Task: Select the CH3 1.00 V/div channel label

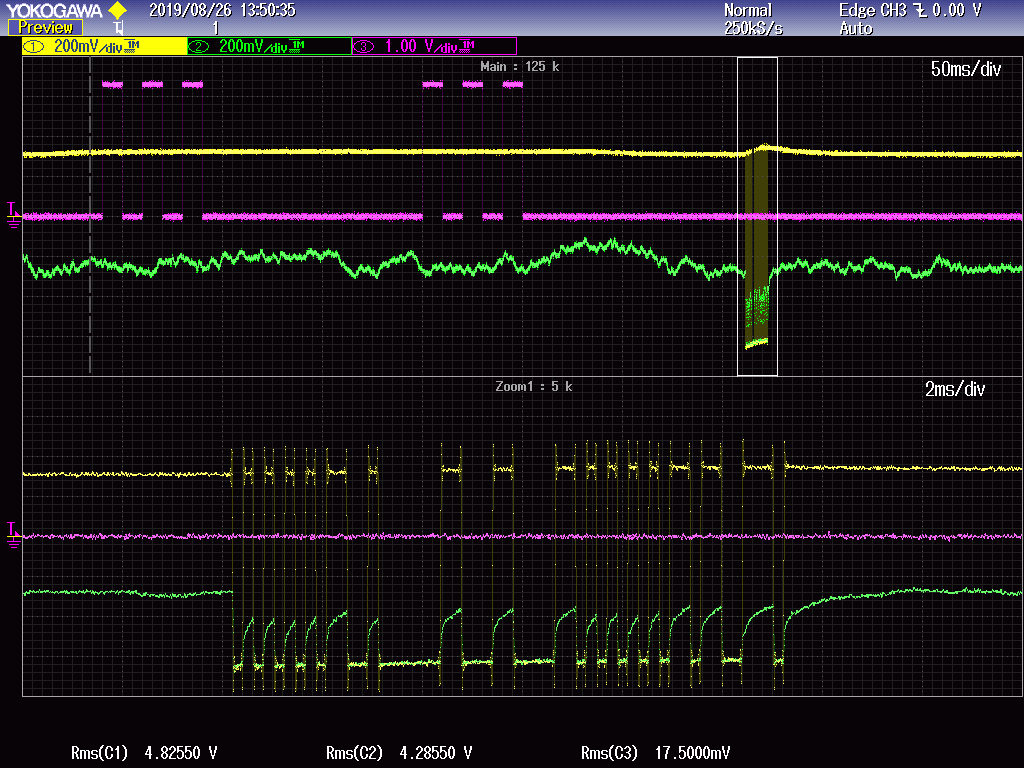Action: 435,46
